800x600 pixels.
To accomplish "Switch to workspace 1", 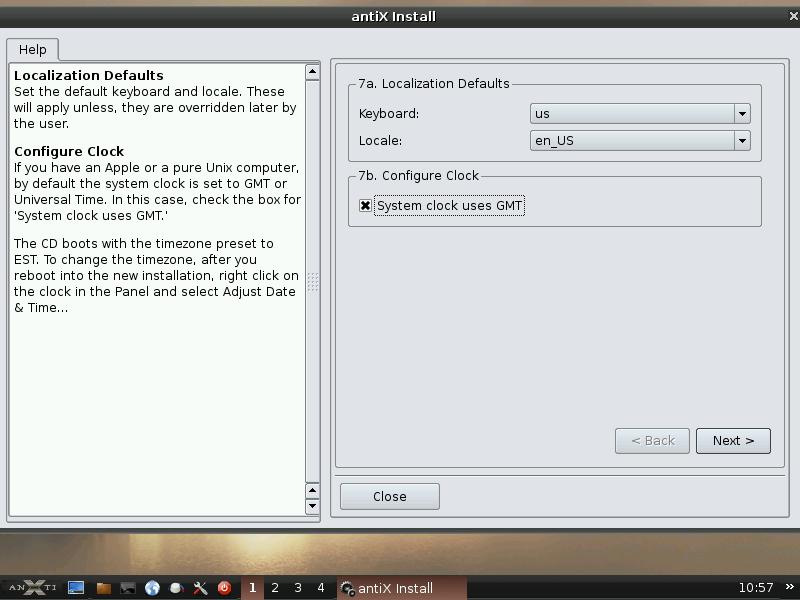I will [252, 588].
